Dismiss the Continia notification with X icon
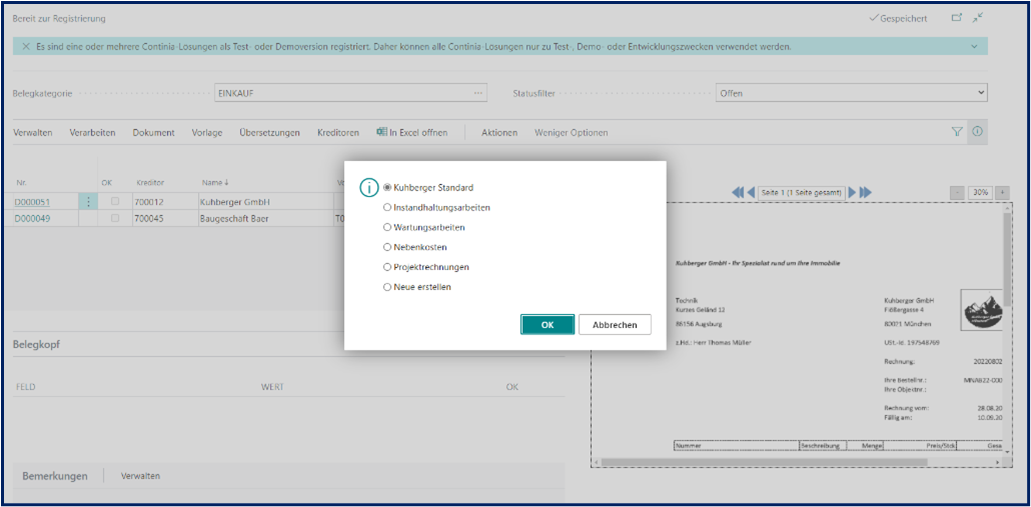The image size is (1031, 507). click(26, 47)
